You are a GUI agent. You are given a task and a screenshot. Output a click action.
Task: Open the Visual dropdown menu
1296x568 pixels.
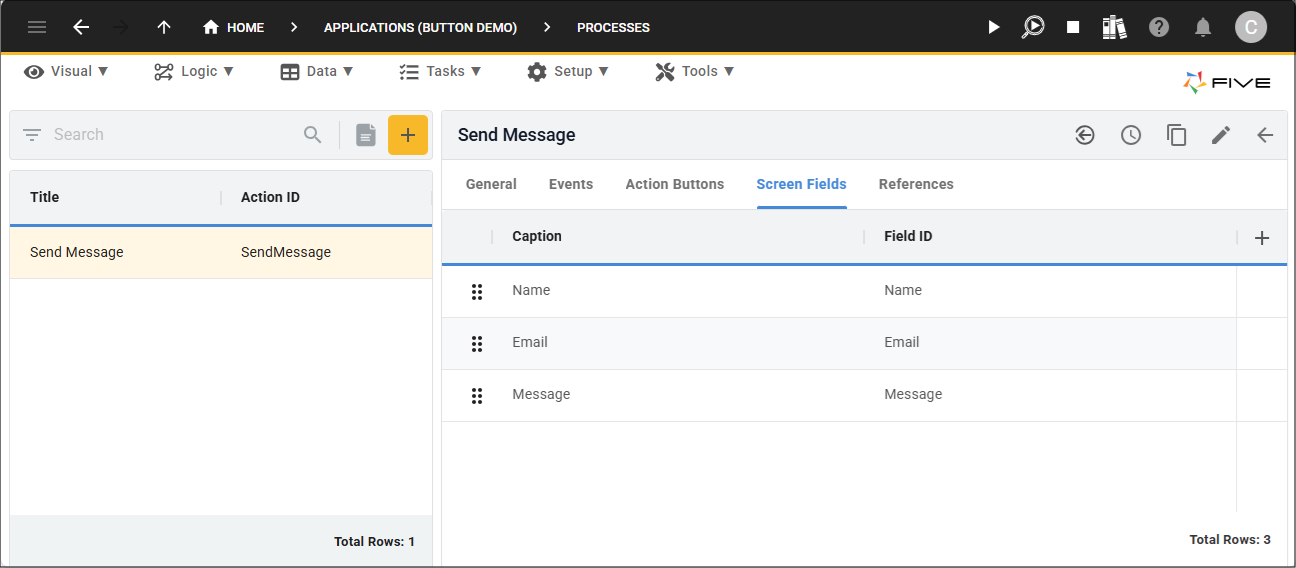click(67, 71)
